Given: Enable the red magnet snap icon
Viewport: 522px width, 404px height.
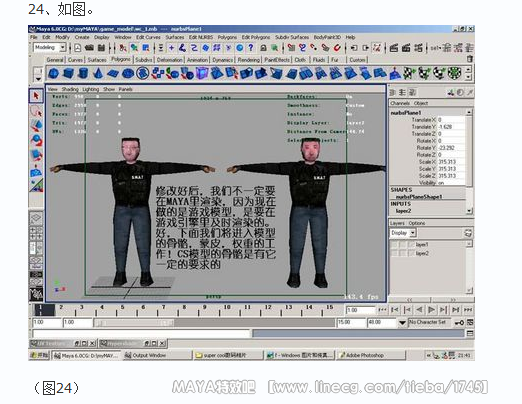Looking at the screenshot, I should click(x=337, y=48).
